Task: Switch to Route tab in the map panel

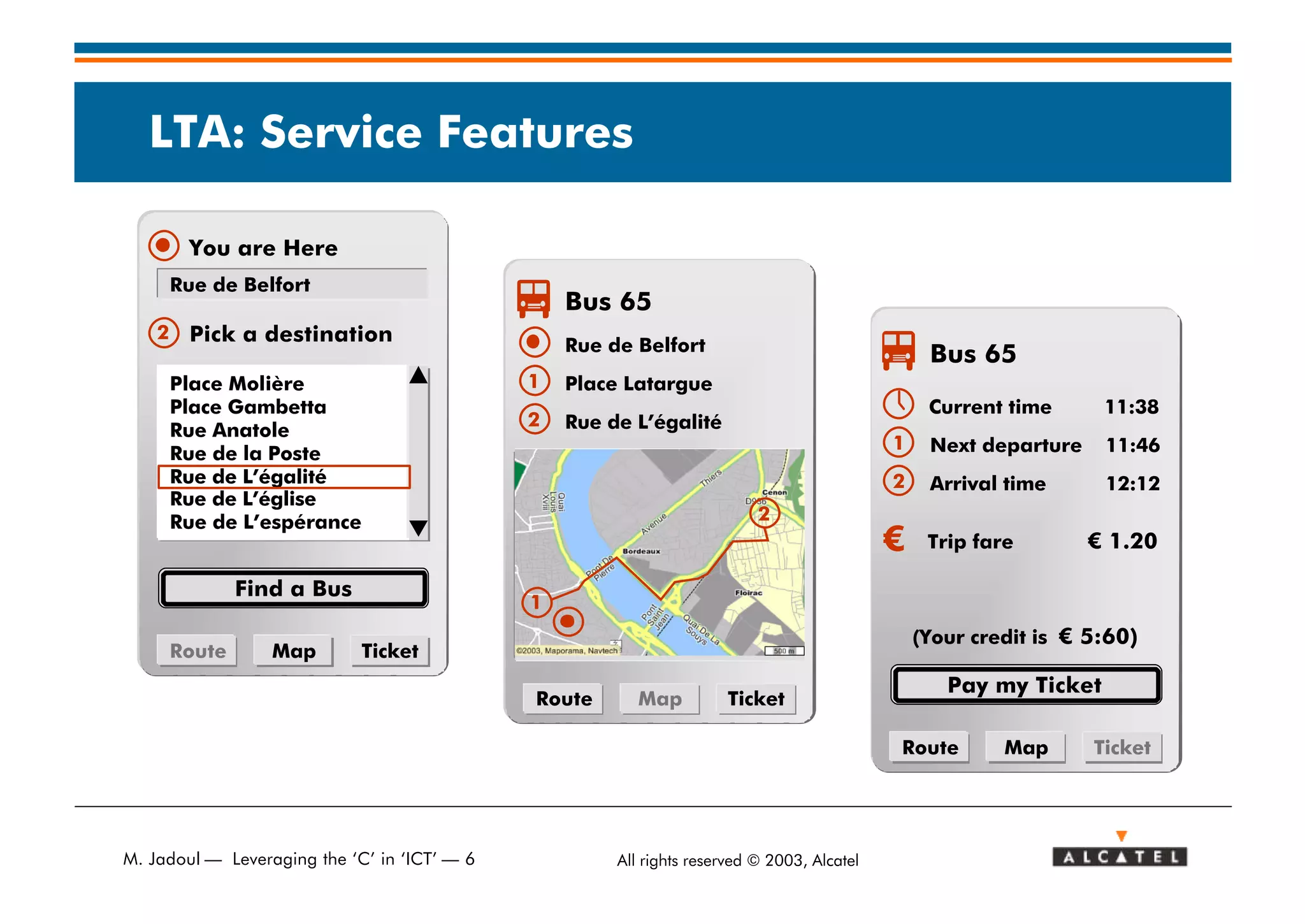Action: 564,698
